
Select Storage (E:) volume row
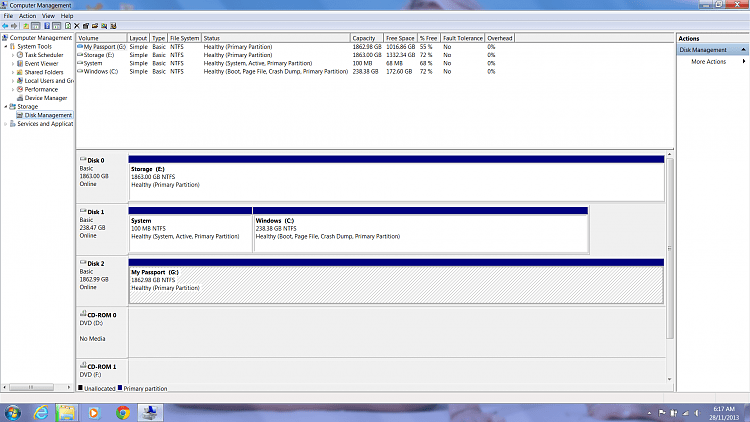[x=287, y=55]
